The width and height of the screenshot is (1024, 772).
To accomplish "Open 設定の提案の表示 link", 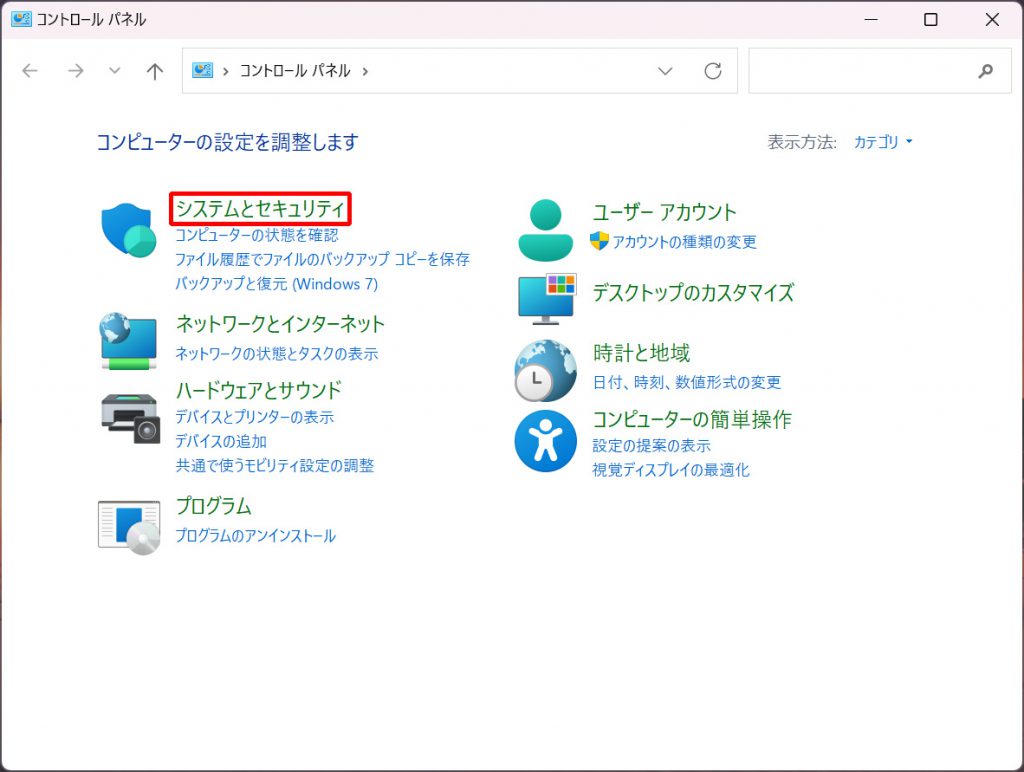I will 651,445.
